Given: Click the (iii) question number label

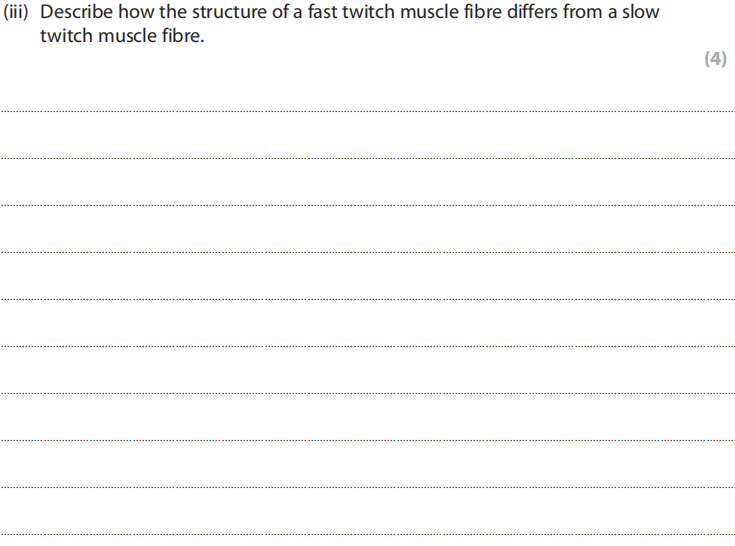Looking at the screenshot, I should pos(18,14).
